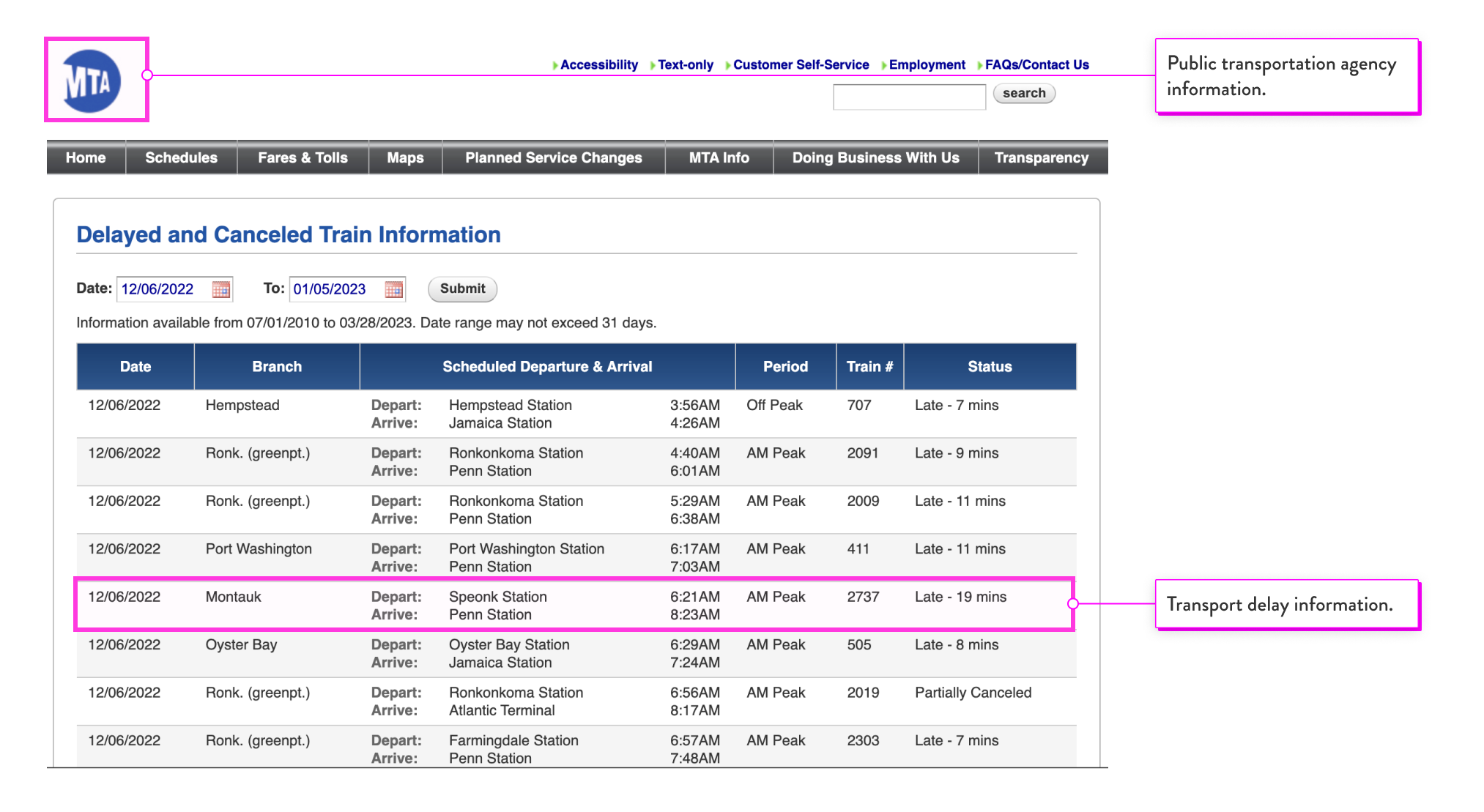Open the Maps menu item
1484x812 pixels.
click(405, 157)
